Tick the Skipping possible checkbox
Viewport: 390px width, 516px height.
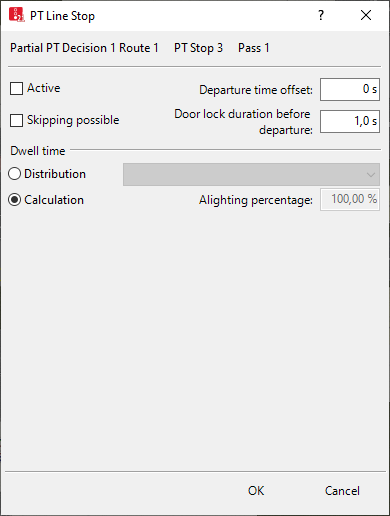[x=16, y=121]
